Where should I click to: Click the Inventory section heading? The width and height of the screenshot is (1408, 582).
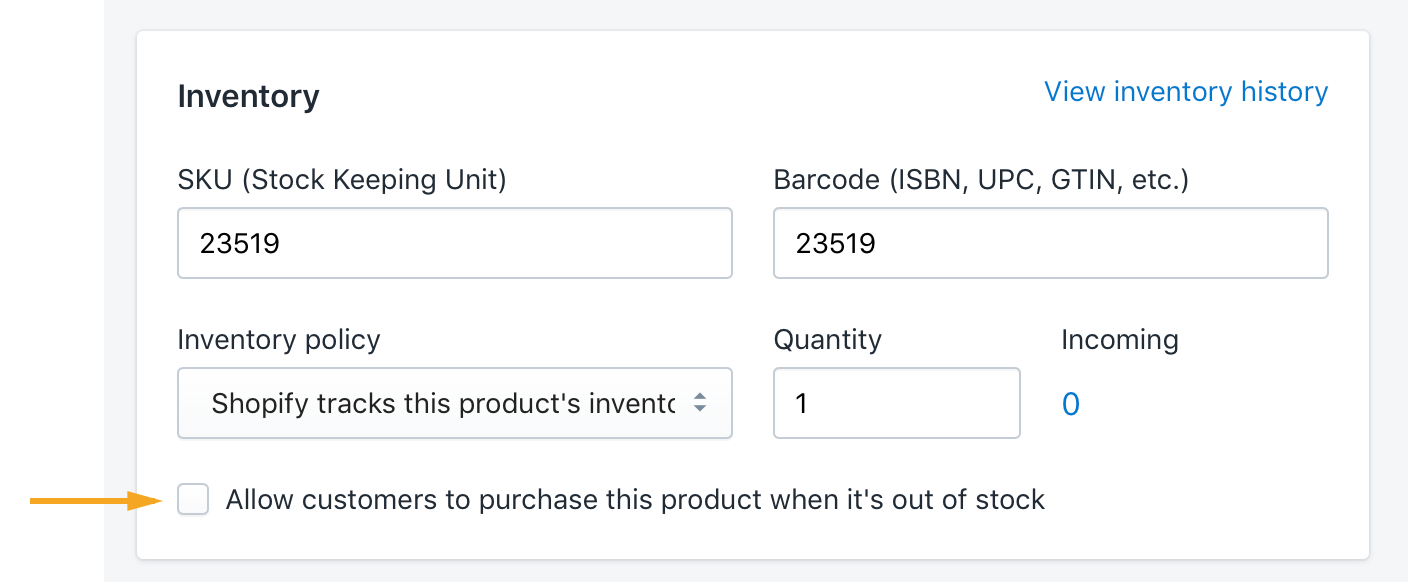coord(248,97)
